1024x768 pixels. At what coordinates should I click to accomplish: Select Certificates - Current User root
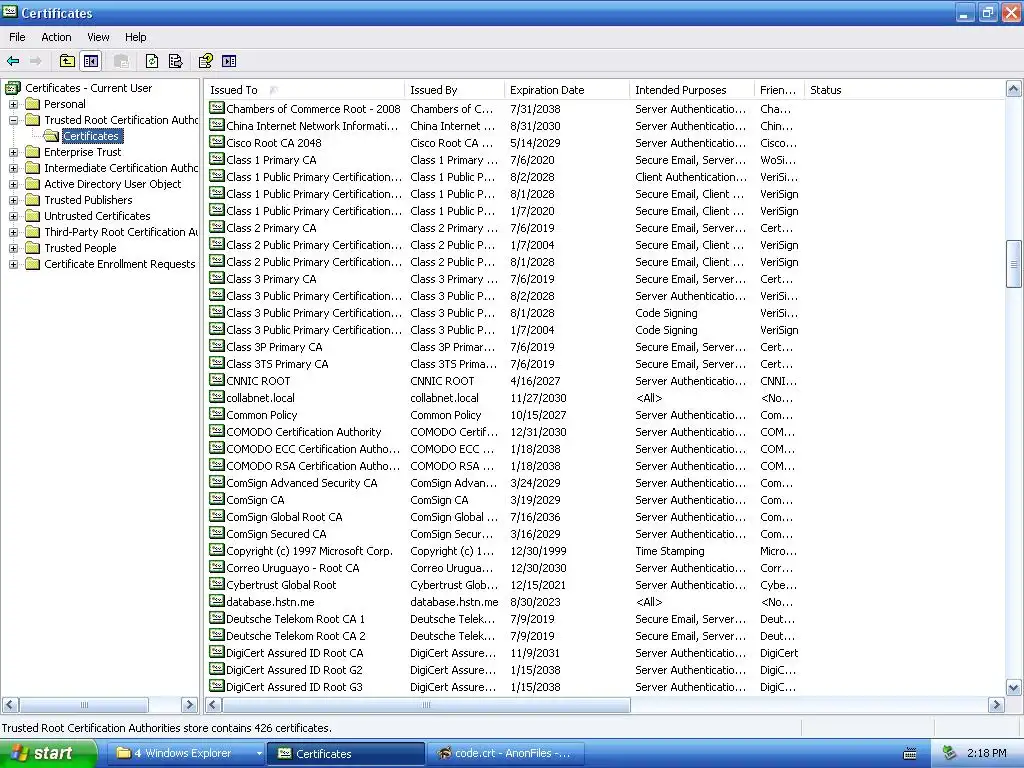88,88
